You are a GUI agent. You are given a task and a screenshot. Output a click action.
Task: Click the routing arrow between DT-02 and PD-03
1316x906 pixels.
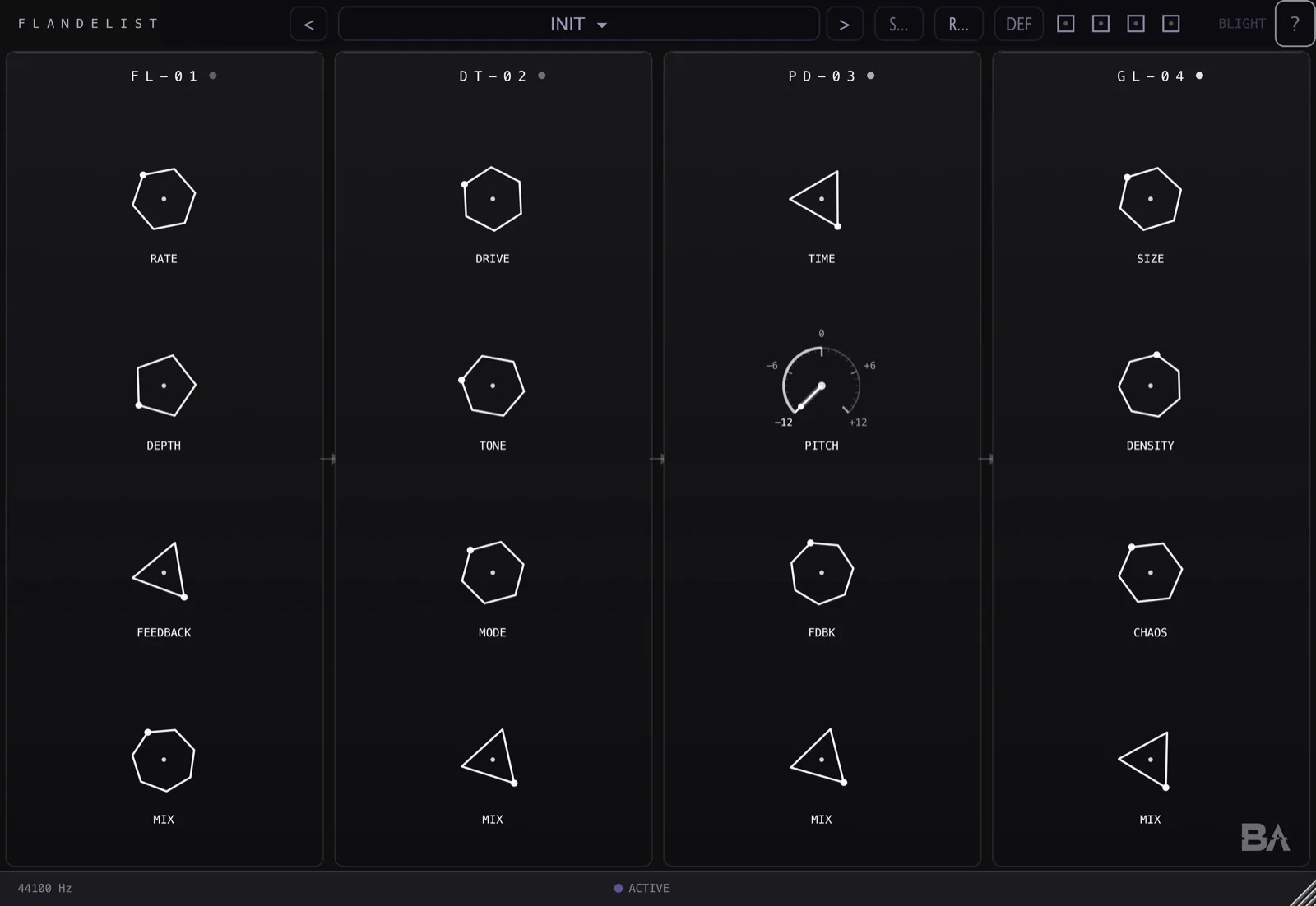tap(657, 459)
